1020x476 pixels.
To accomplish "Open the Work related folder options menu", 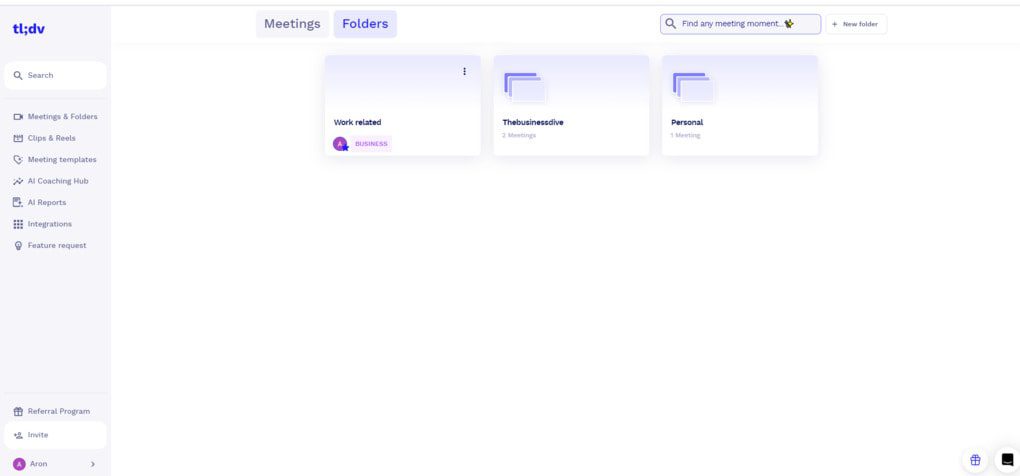I will 464,71.
